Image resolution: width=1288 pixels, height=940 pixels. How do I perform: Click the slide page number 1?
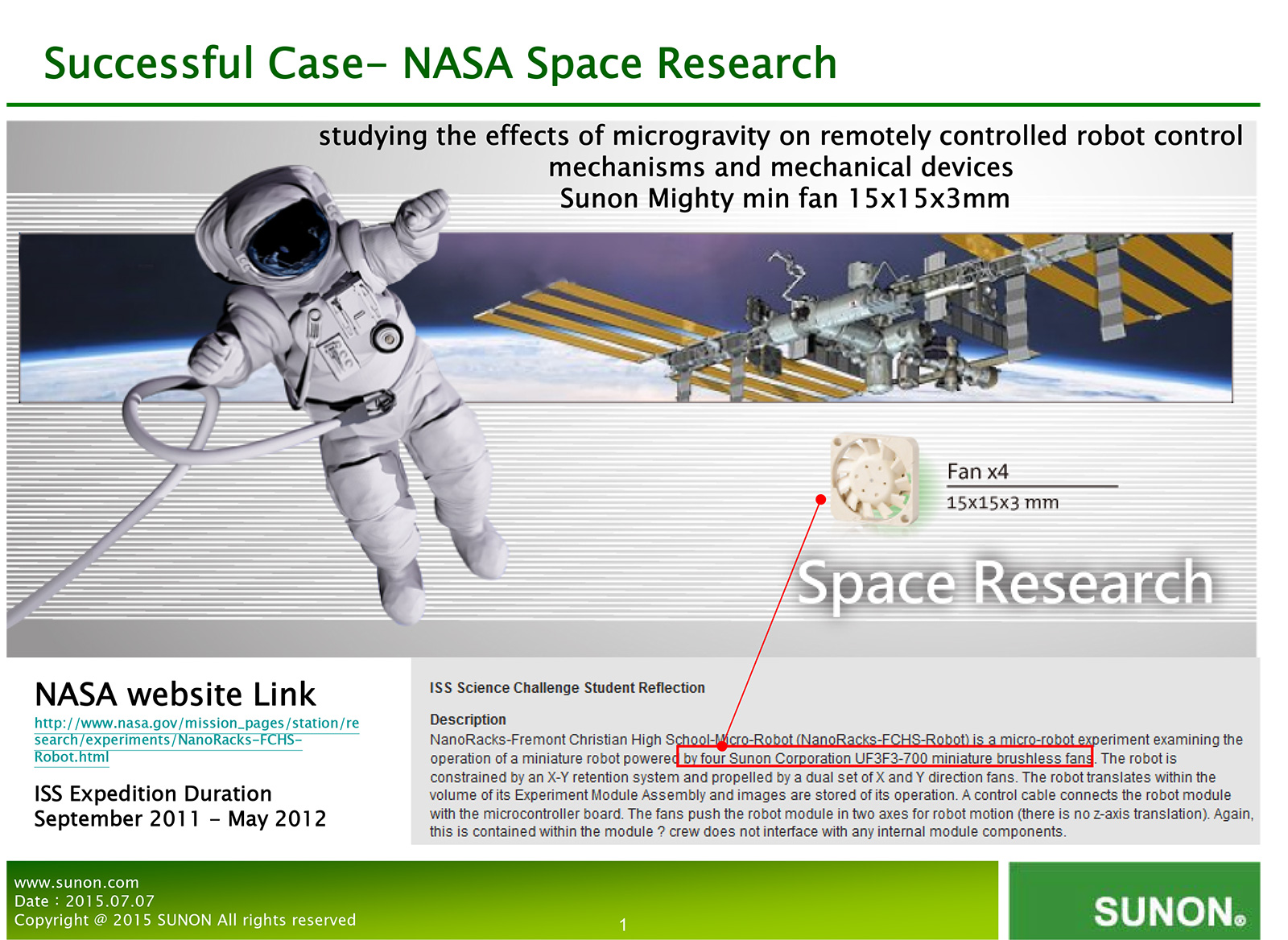click(x=623, y=925)
